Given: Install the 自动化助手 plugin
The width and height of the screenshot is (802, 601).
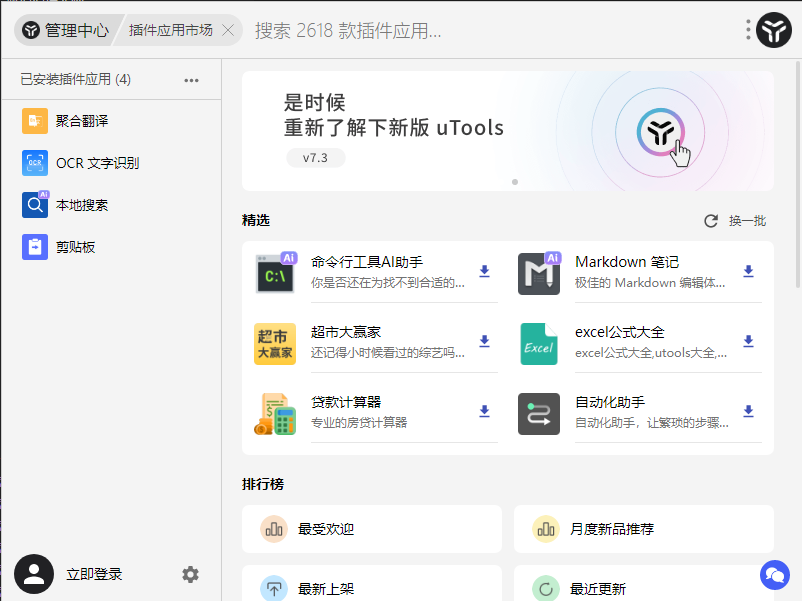Looking at the screenshot, I should [x=748, y=412].
